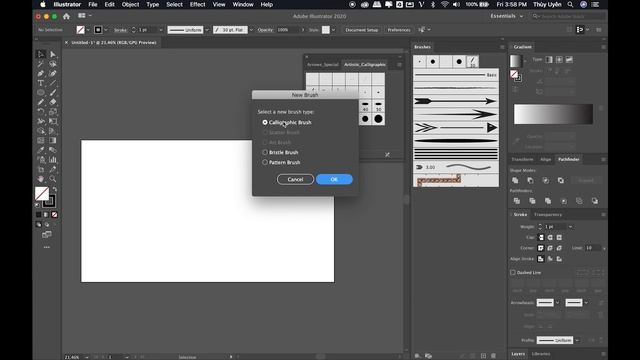The height and width of the screenshot is (360, 640).
Task: Switch to the Libraries tab
Action: pos(541,354)
